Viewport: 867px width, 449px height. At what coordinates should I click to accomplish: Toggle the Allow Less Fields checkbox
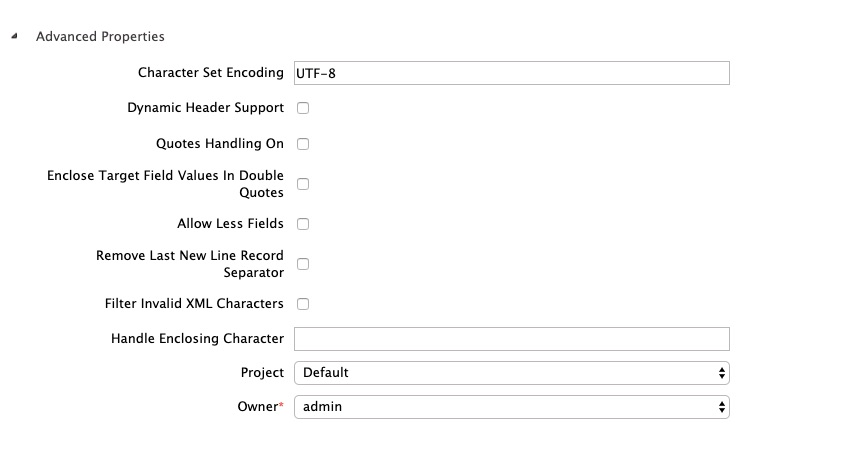(303, 224)
